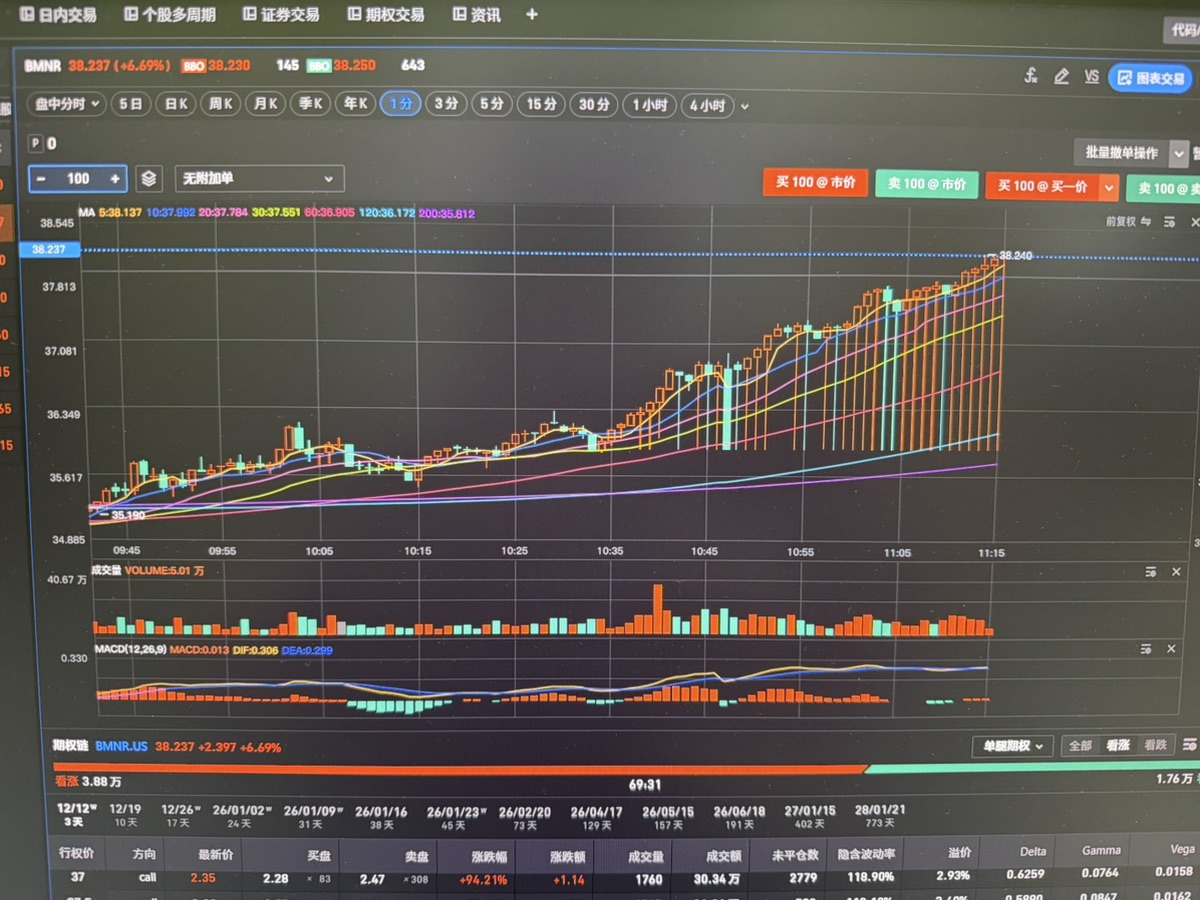
Task: Filter options chain to 看涨 calls
Action: pos(1117,746)
